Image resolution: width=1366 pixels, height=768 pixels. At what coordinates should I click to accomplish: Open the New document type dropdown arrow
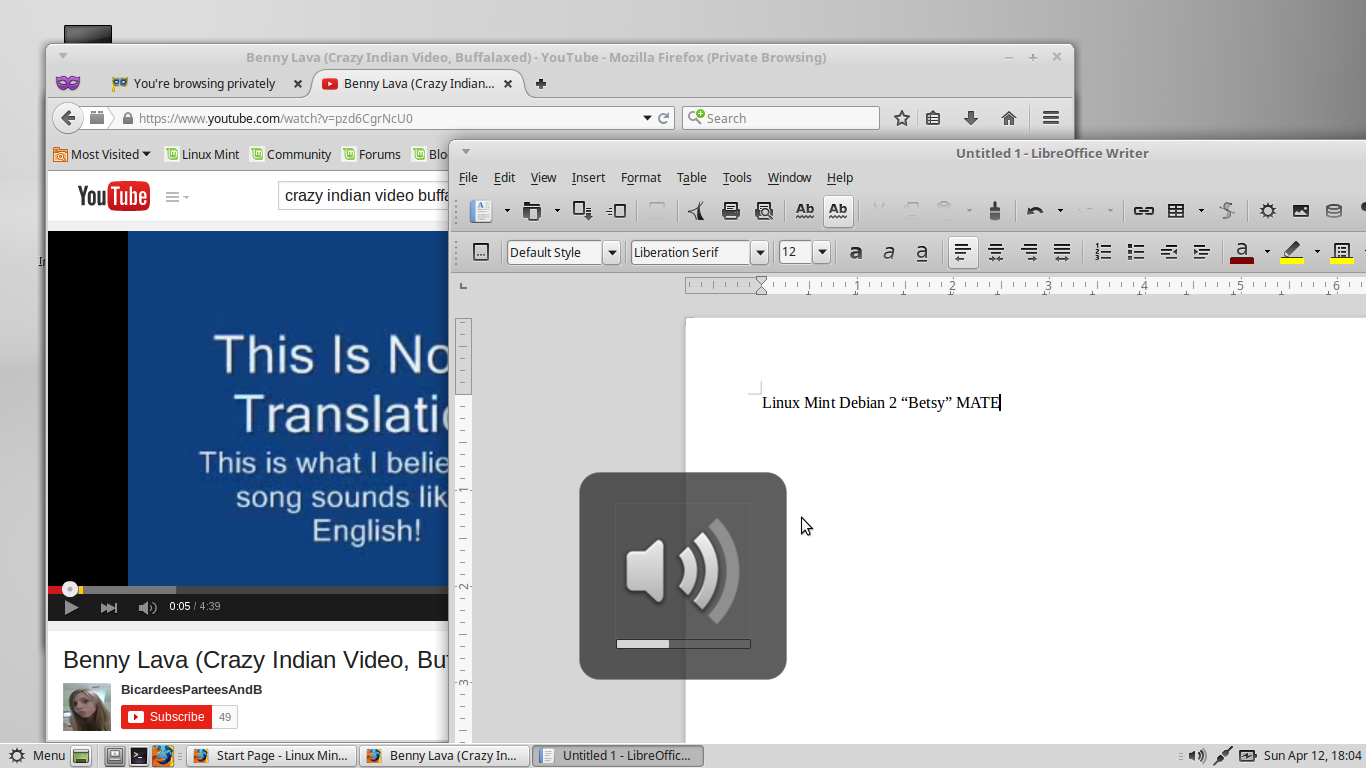click(x=507, y=211)
